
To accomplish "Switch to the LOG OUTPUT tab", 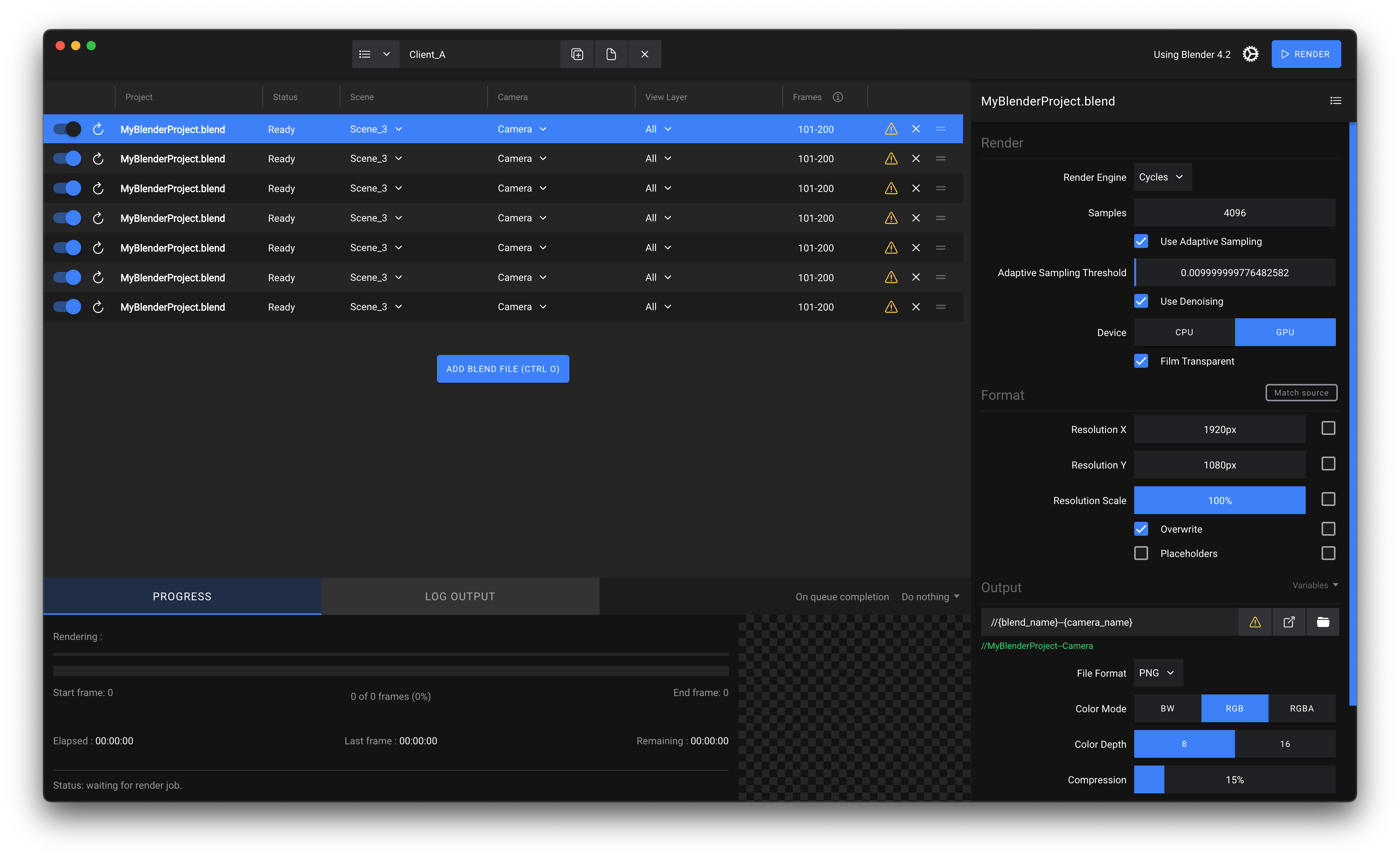I will [460, 596].
